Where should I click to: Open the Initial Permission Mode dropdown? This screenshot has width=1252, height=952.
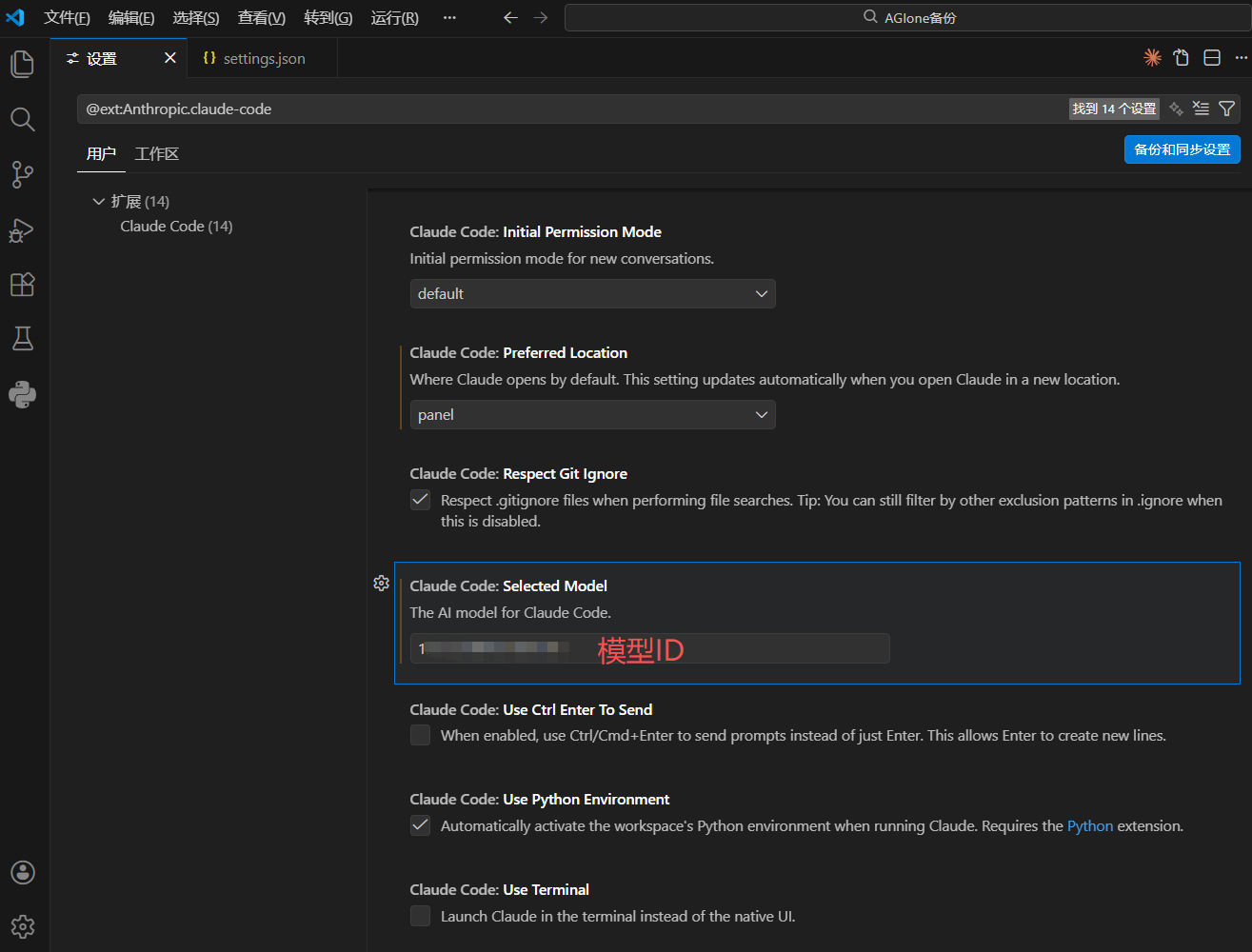click(592, 293)
